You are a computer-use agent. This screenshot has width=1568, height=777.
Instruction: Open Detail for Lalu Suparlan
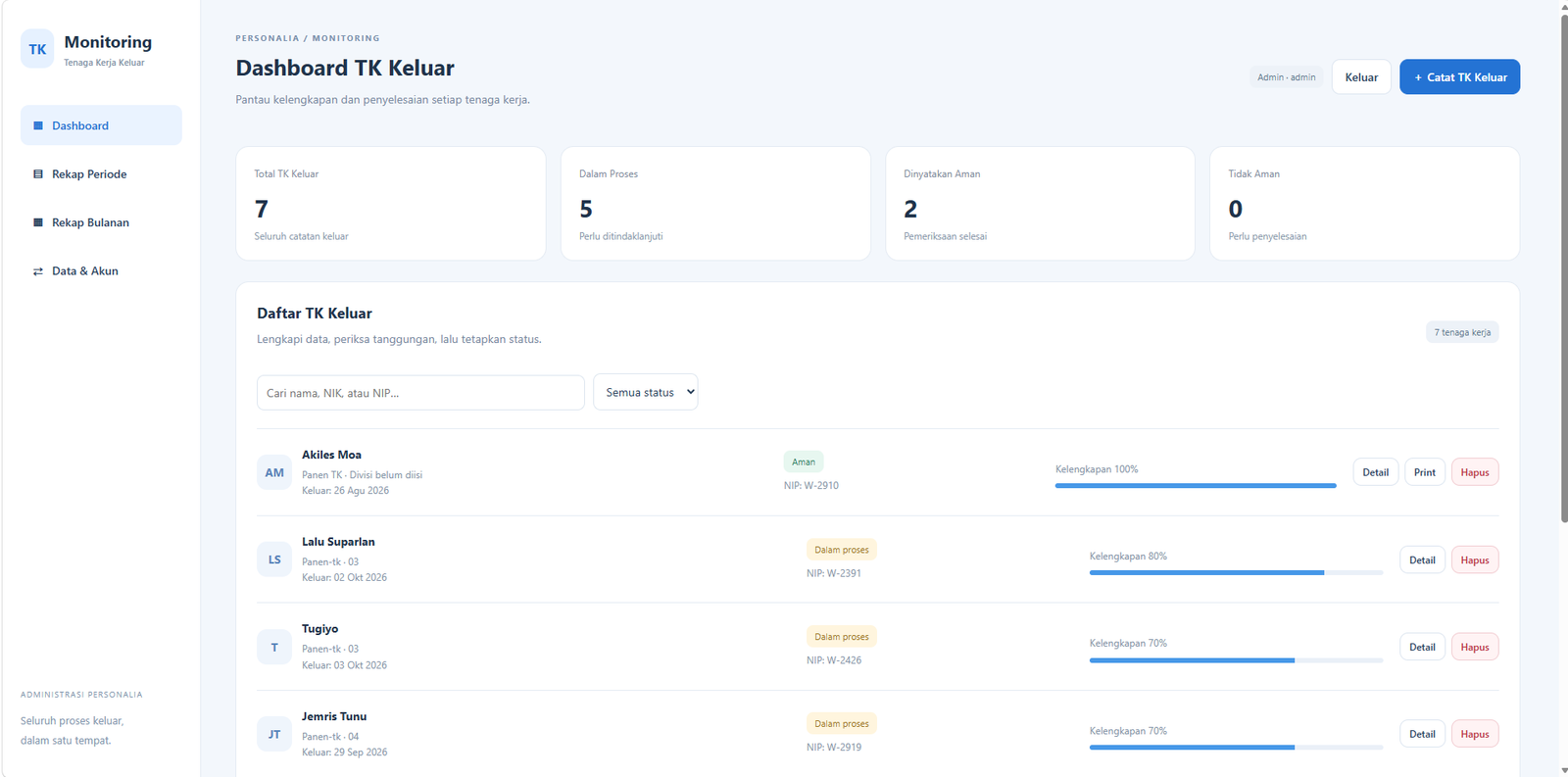1422,559
